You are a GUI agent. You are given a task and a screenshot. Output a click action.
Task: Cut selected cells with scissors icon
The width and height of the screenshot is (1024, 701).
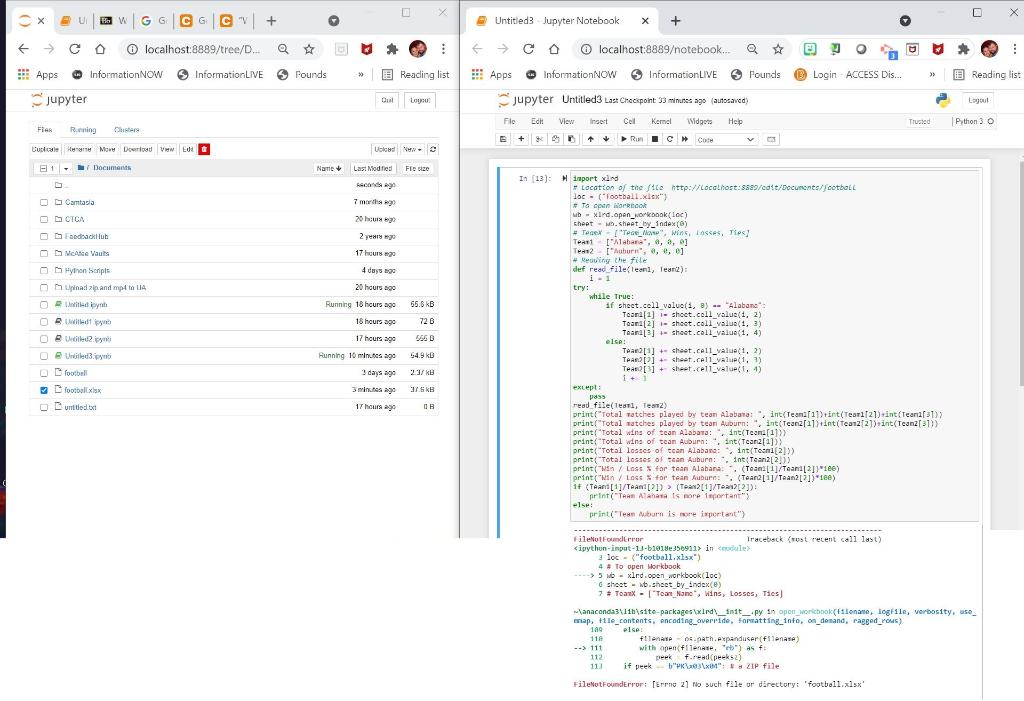(x=539, y=138)
